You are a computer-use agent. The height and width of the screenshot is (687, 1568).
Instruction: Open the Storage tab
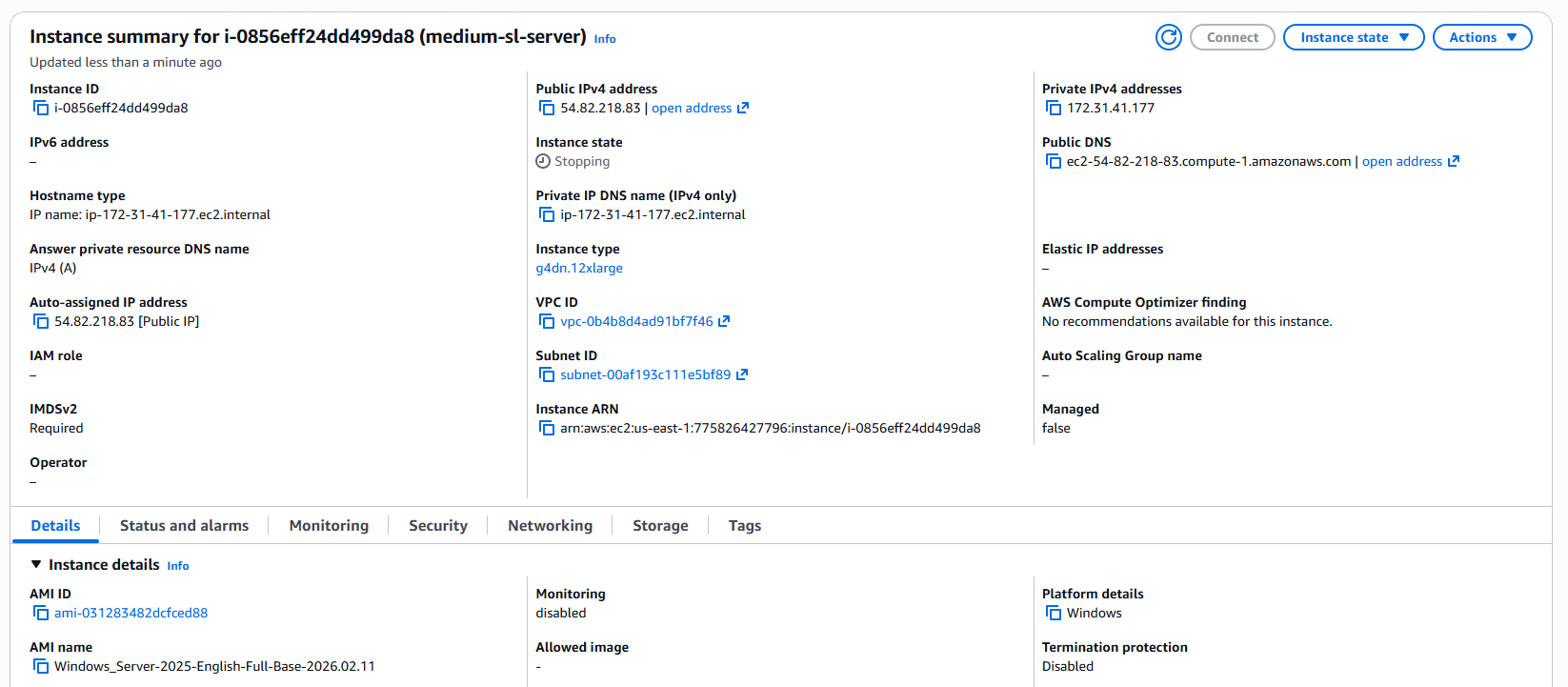pyautogui.click(x=660, y=526)
